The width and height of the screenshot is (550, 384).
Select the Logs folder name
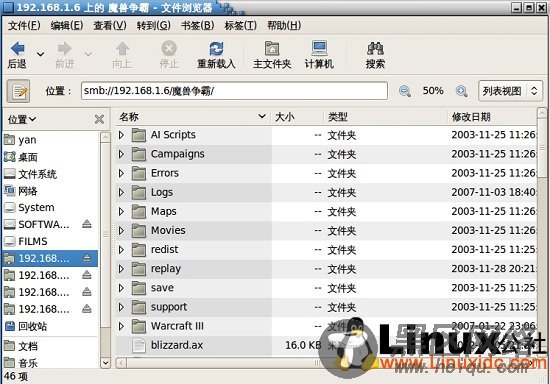pos(162,193)
